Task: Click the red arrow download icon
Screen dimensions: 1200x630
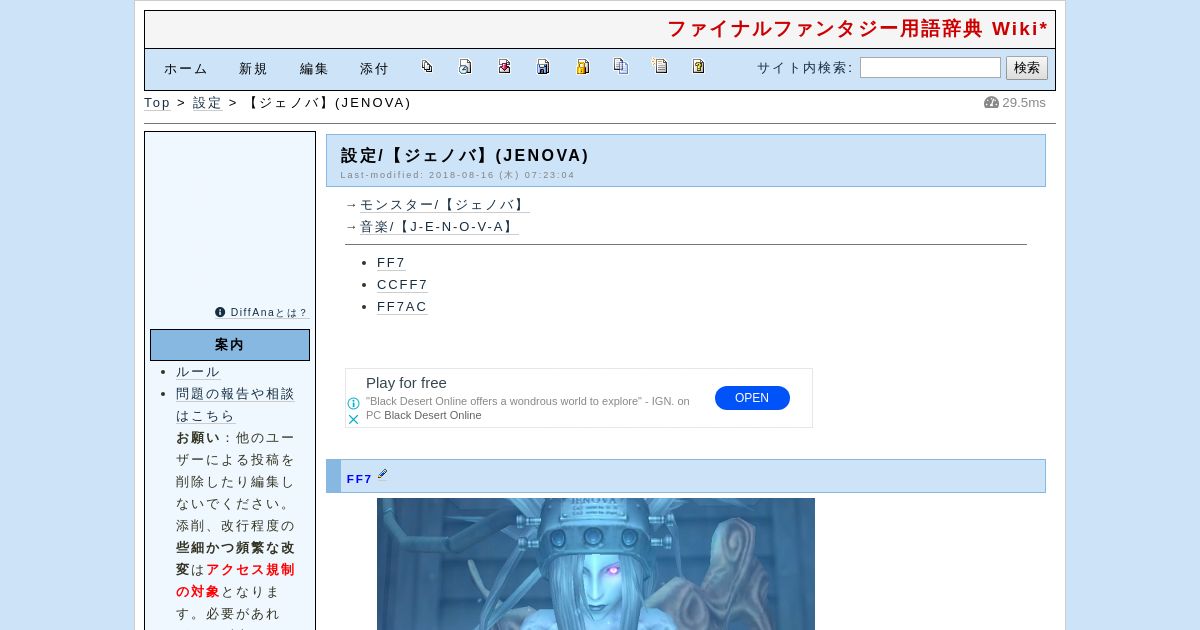Action: pos(504,66)
